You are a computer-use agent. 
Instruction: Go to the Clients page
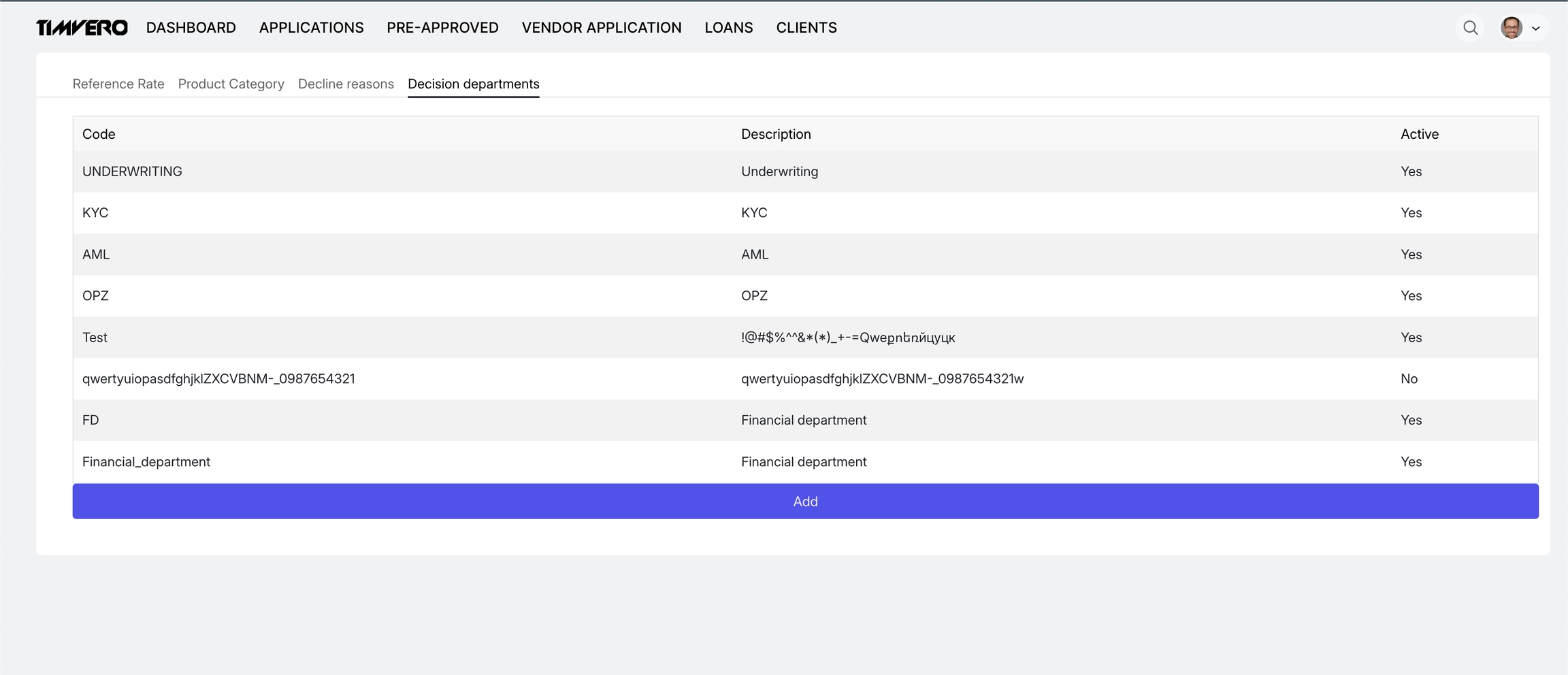806,28
